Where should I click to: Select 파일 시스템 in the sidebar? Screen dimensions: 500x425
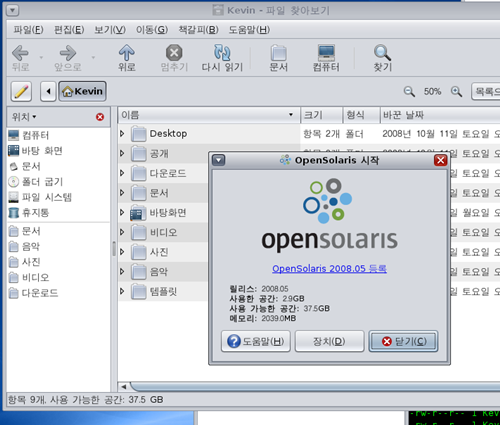pyautogui.click(x=40, y=197)
